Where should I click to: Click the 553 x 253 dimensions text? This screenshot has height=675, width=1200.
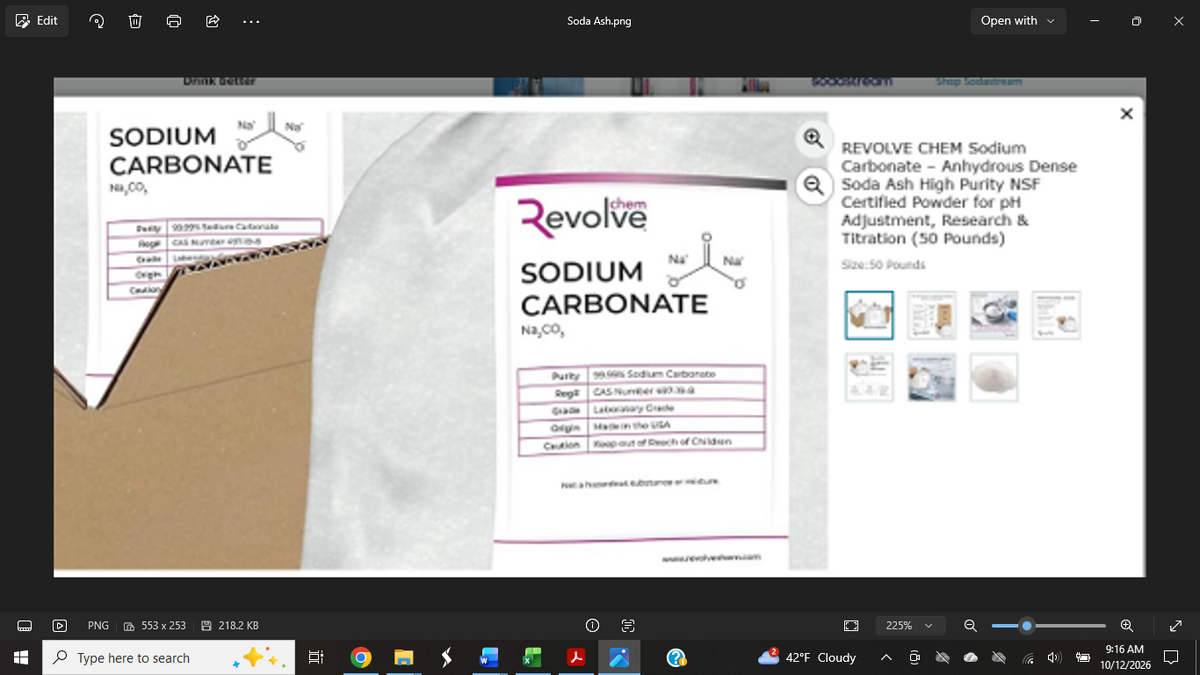pyautogui.click(x=163, y=626)
